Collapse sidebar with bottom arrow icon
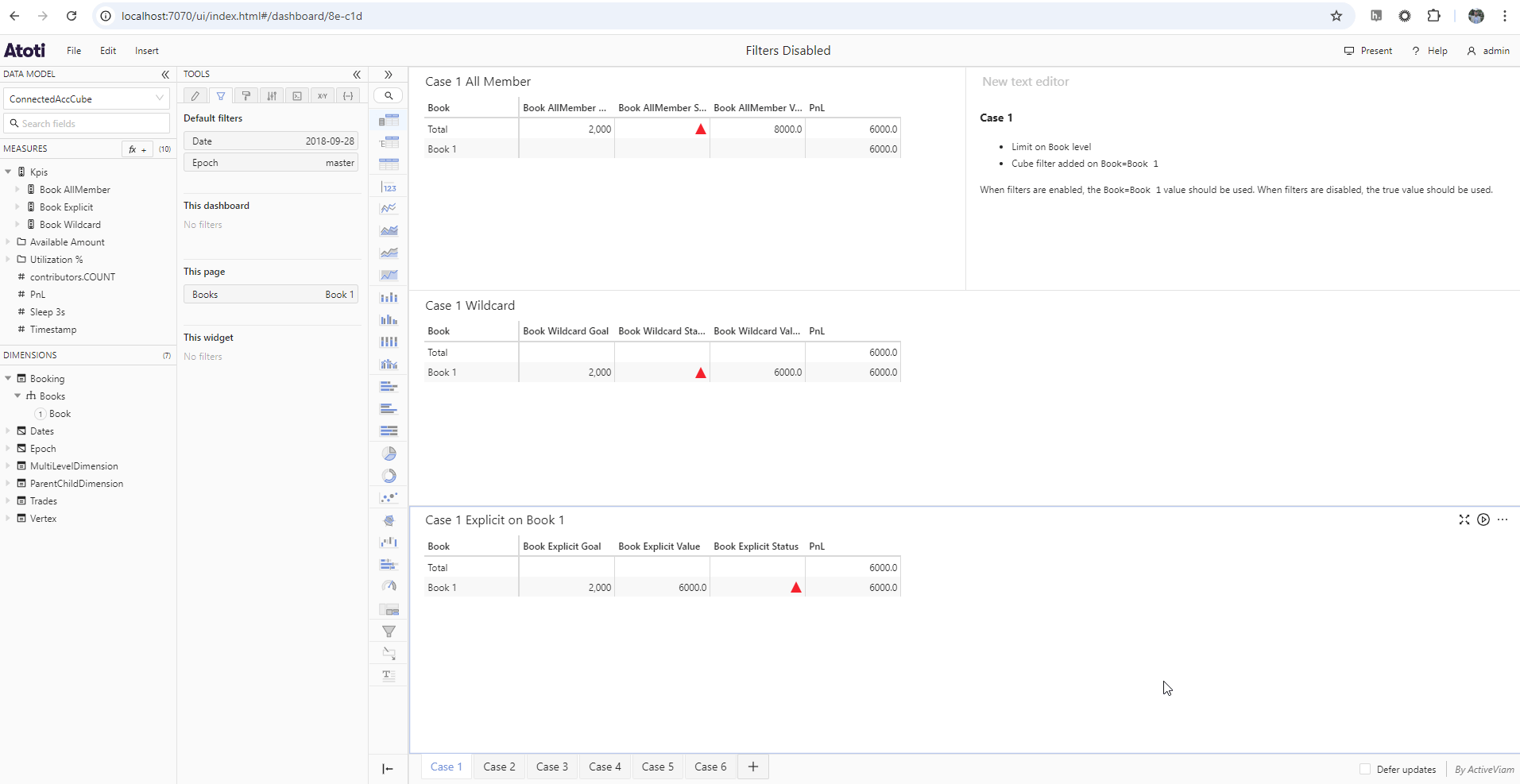Viewport: 1520px width, 784px height. (388, 768)
